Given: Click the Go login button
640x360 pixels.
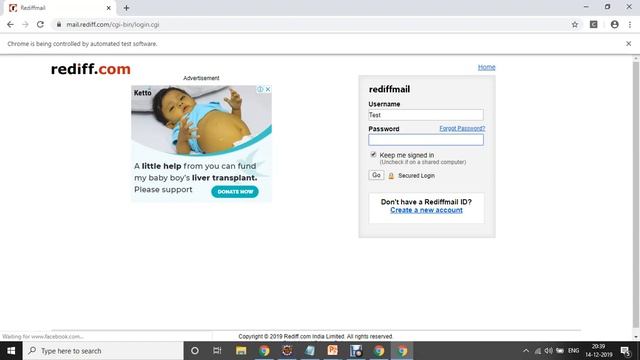Looking at the screenshot, I should point(376,175).
